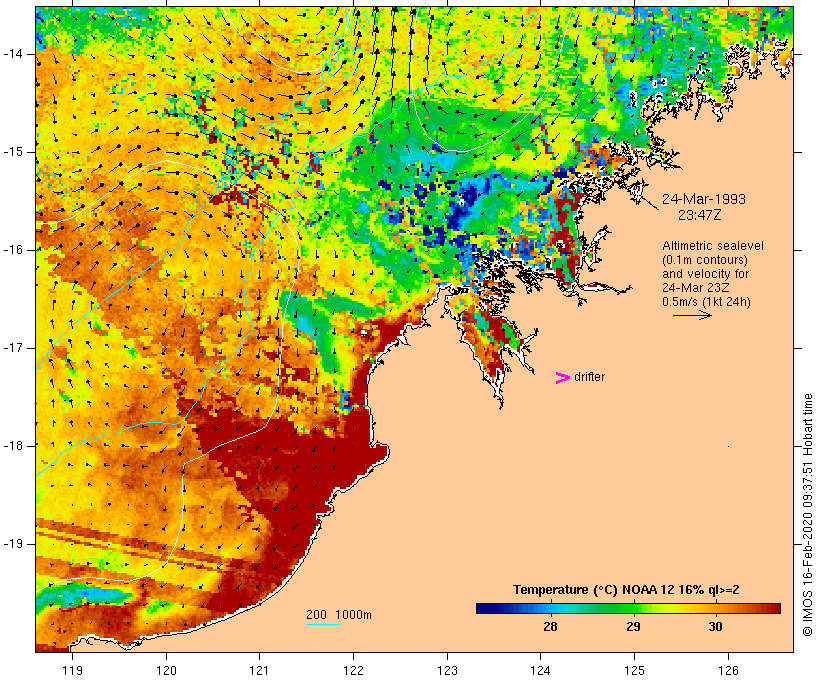
Task: Click the 0.5m/s velocity scale arrow
Action: click(692, 315)
